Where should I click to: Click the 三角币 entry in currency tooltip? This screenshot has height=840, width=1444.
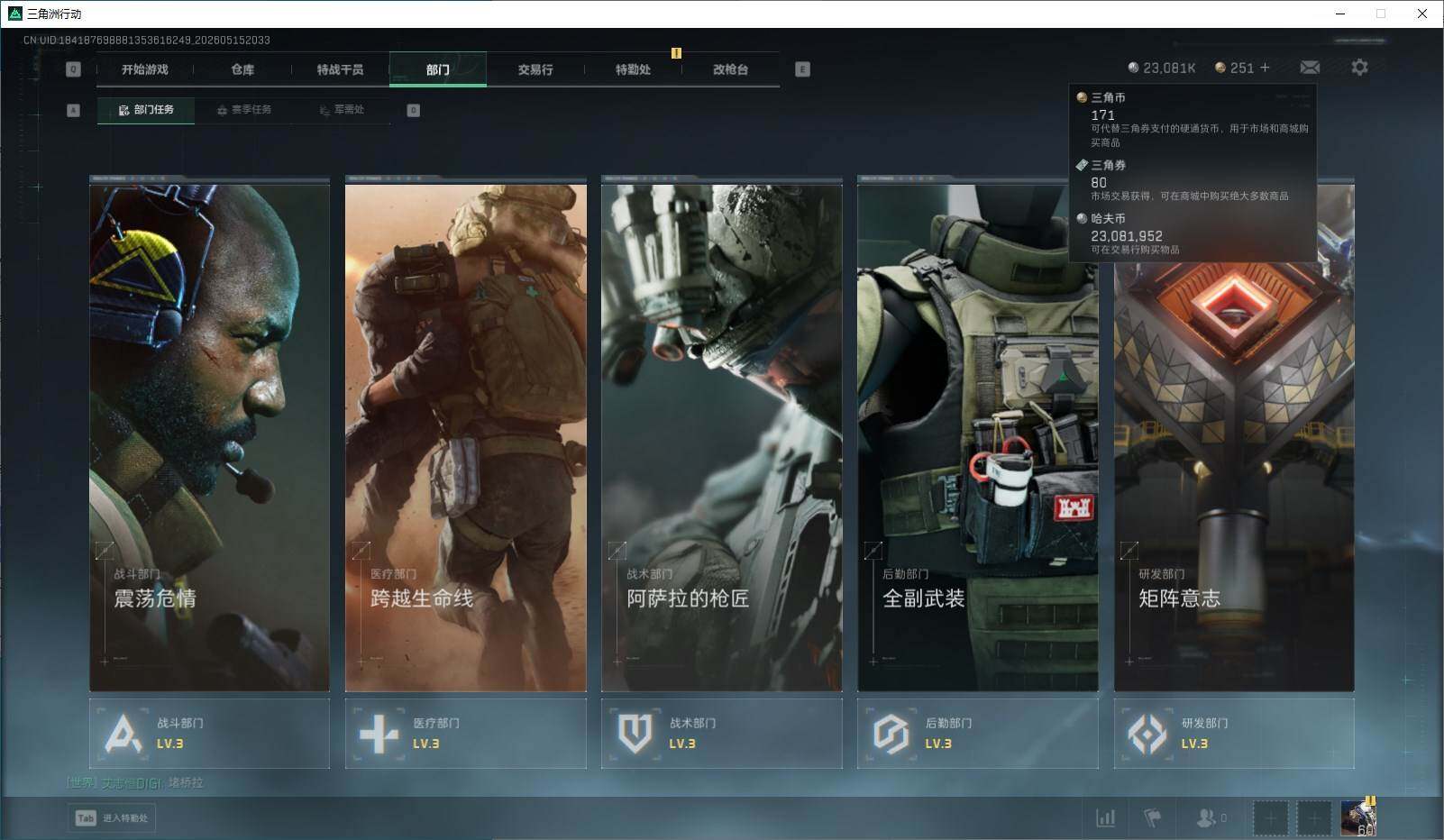point(1193,119)
